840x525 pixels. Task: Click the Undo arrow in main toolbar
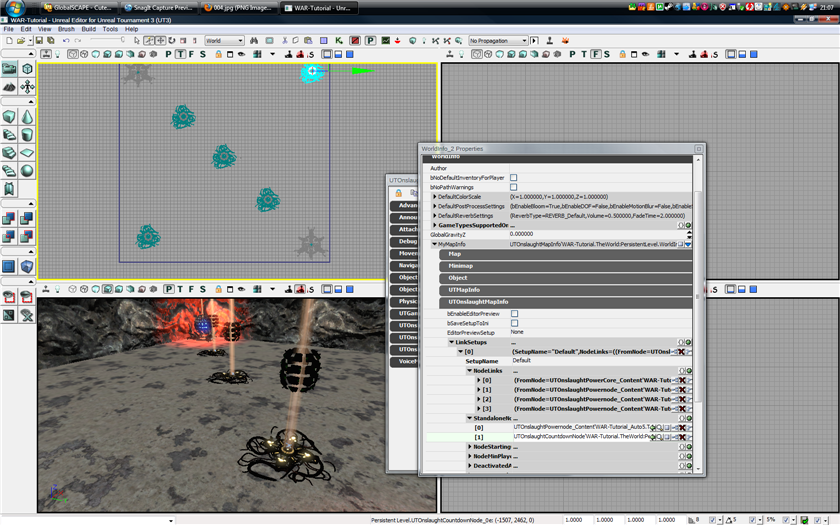(66, 41)
